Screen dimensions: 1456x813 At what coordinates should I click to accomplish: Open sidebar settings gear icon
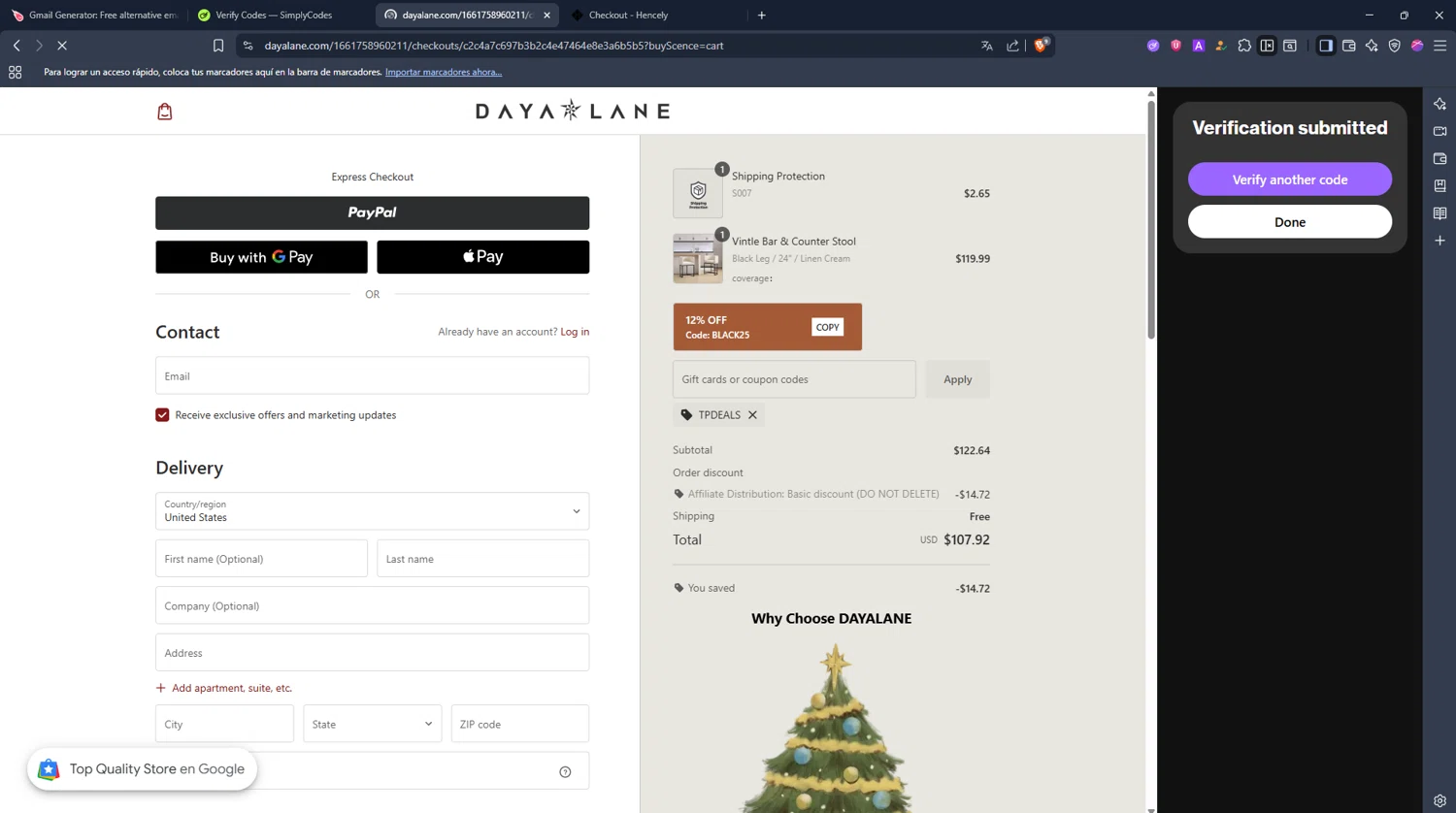[x=1439, y=800]
